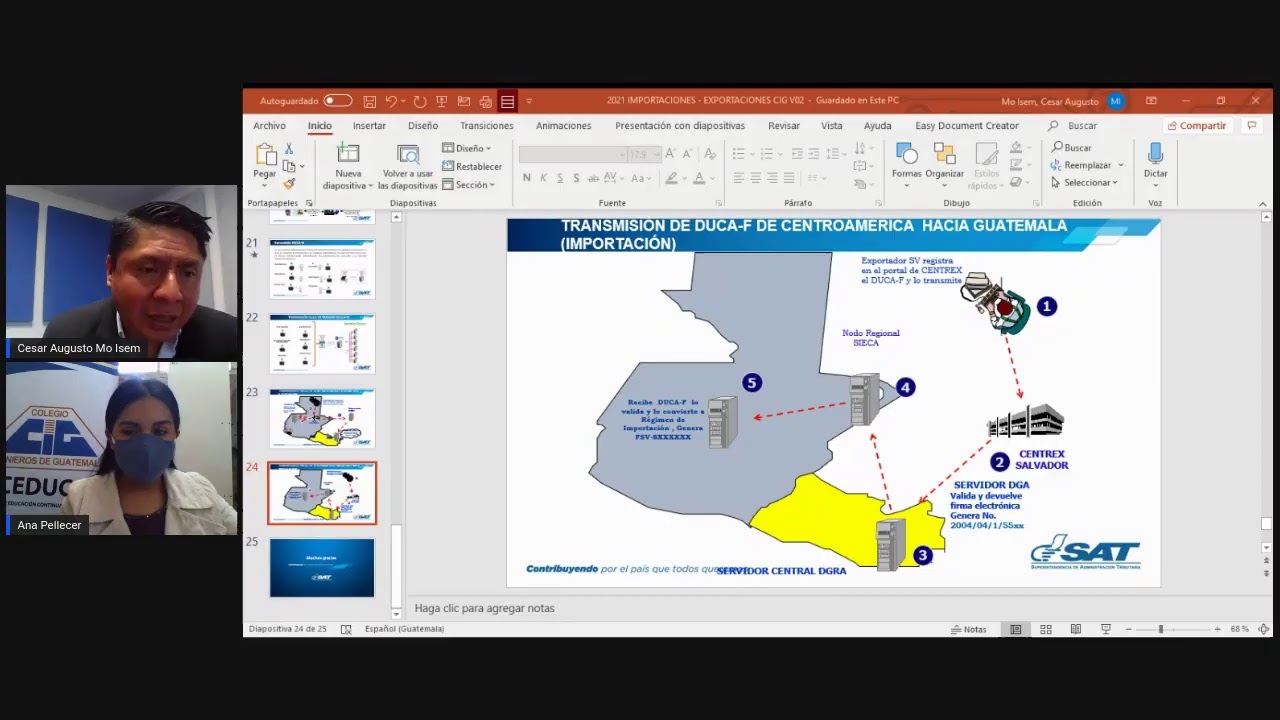This screenshot has width=1280, height=720.
Task: Click the Buscar button in Edición group
Action: click(1072, 148)
